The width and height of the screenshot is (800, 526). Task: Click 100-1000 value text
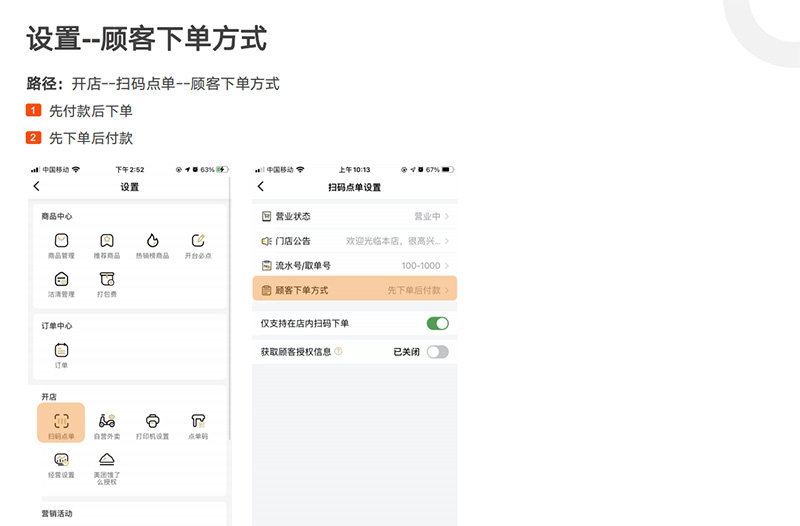pyautogui.click(x=420, y=265)
